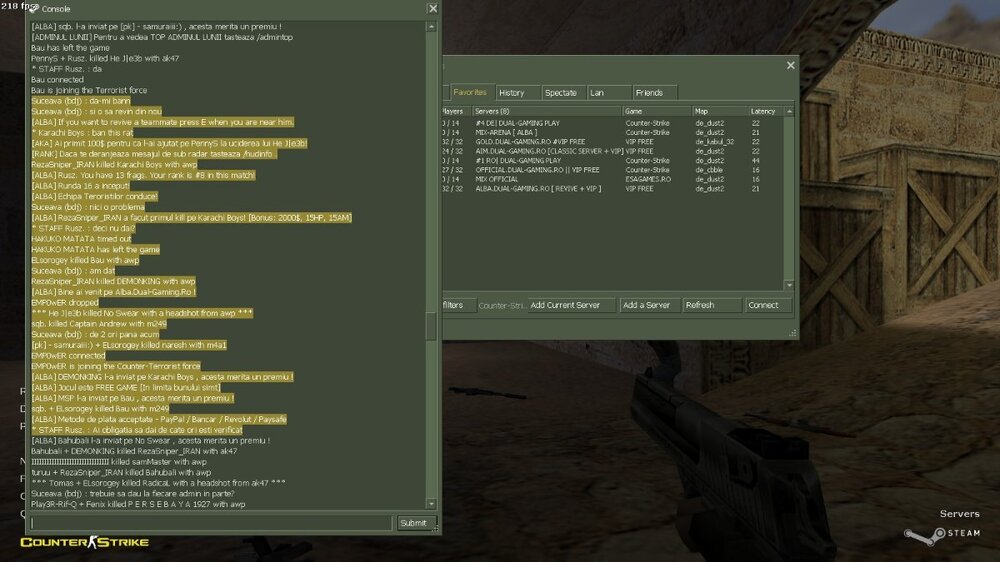Open the Spectate tab
The image size is (1000, 562).
(x=560, y=93)
